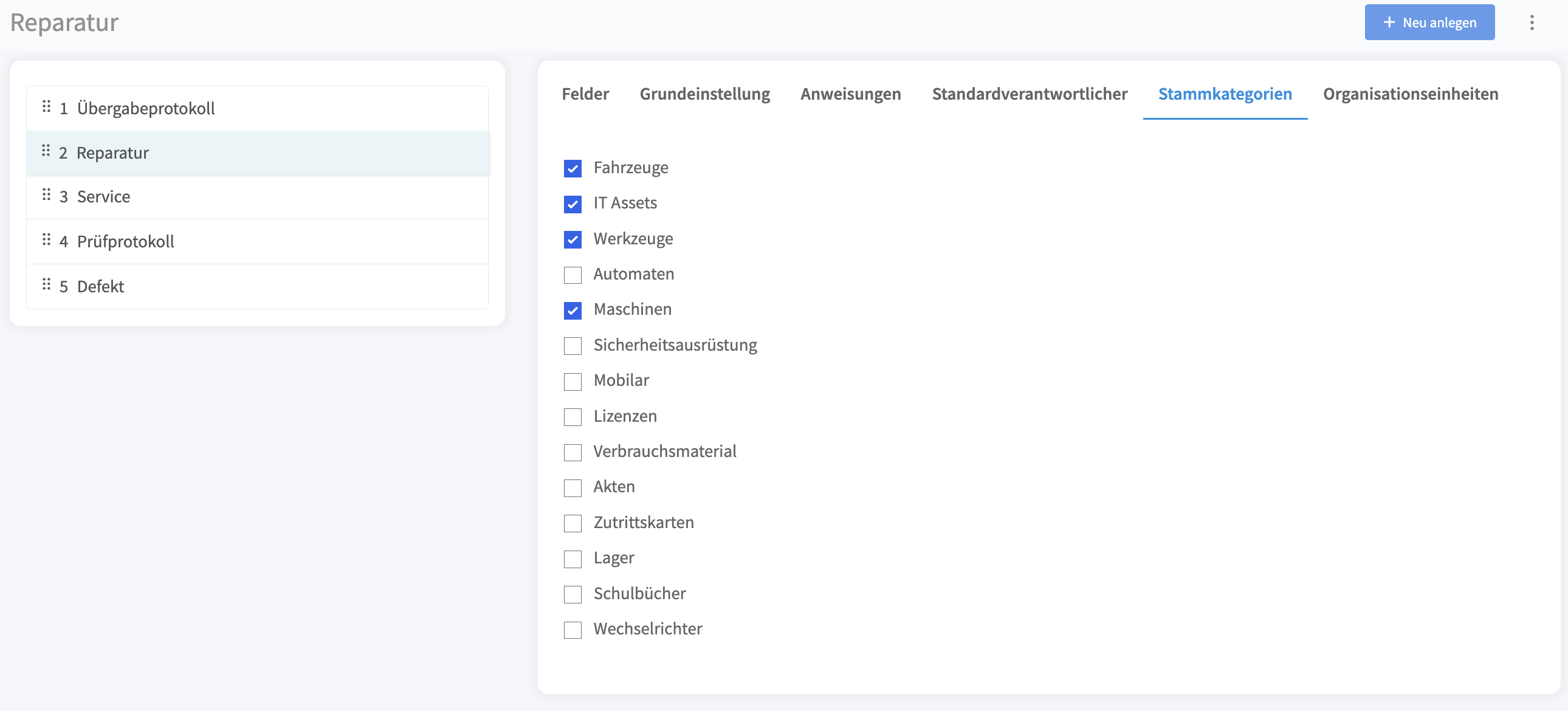
Task: Click drag handle icon beside Service
Action: [x=46, y=195]
